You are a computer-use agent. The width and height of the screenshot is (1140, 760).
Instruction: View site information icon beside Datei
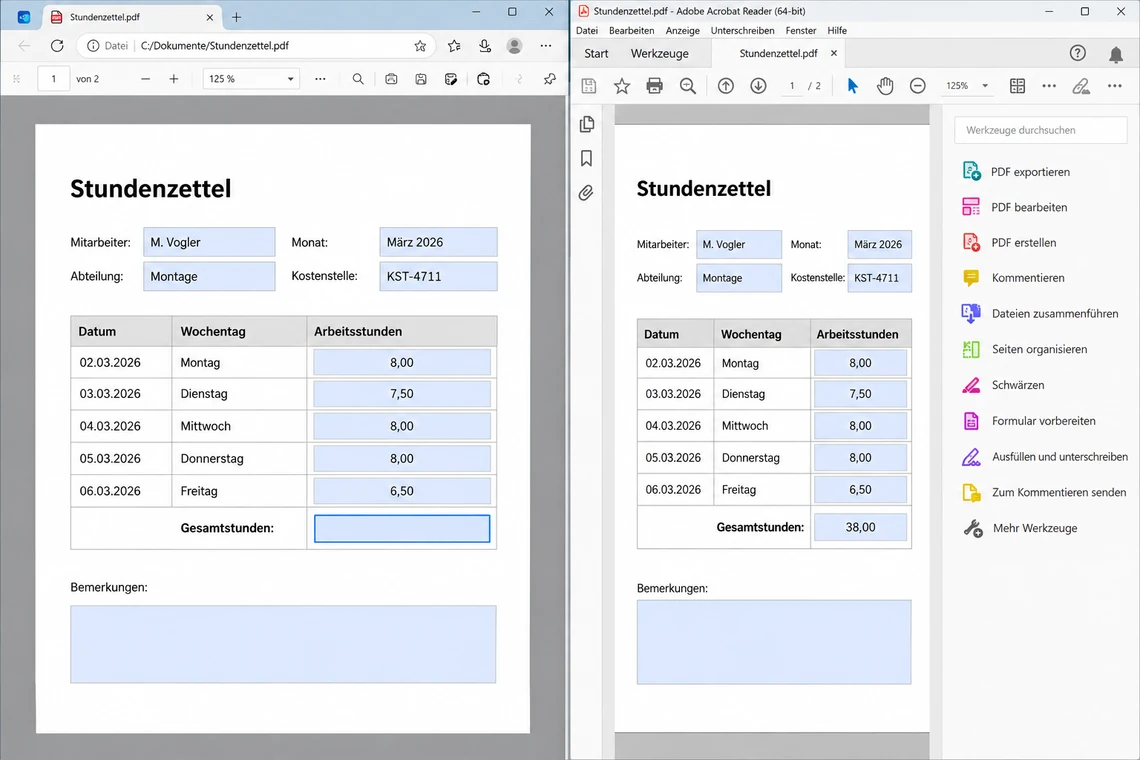click(x=93, y=46)
